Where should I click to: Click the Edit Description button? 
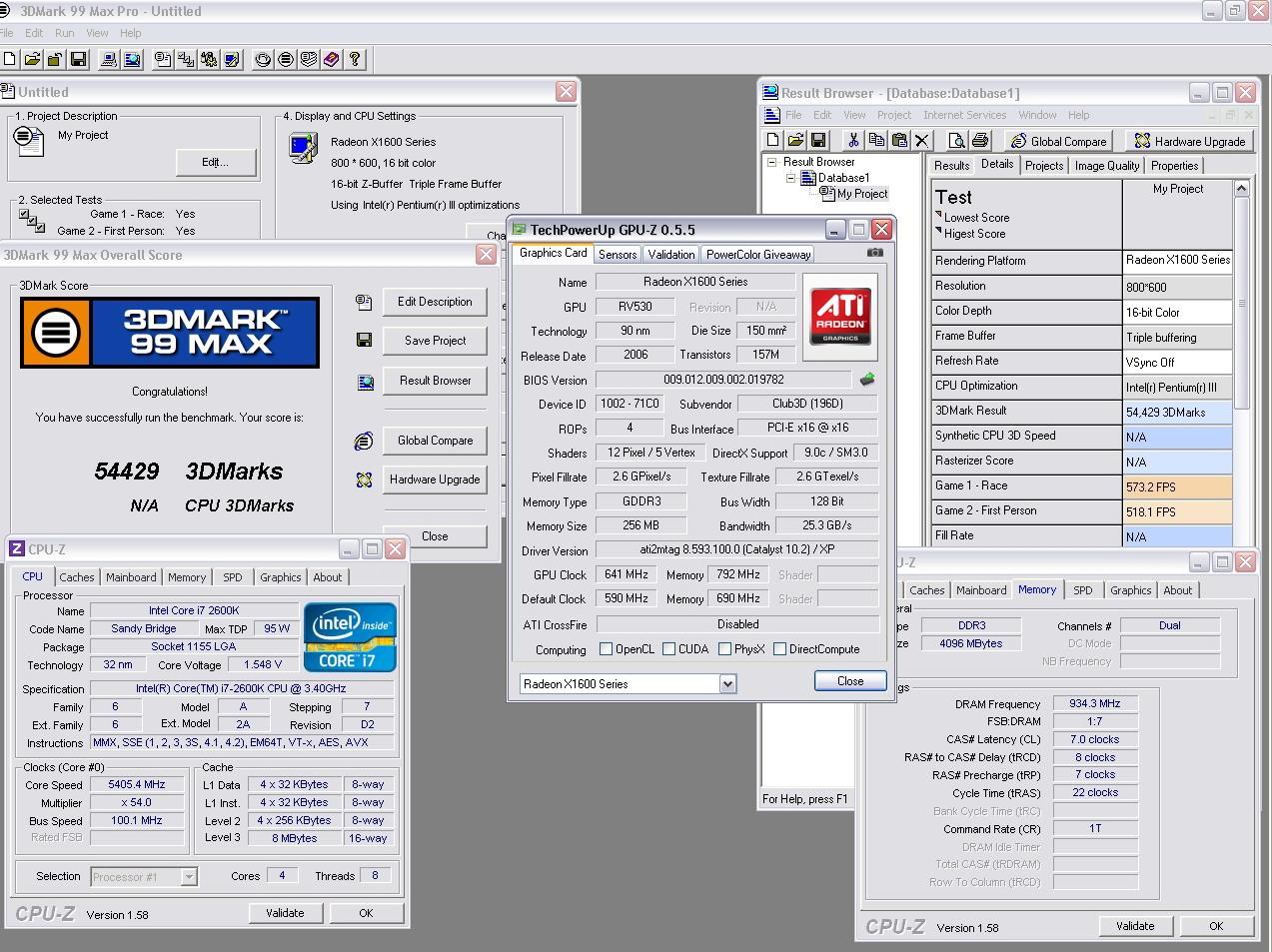[435, 302]
